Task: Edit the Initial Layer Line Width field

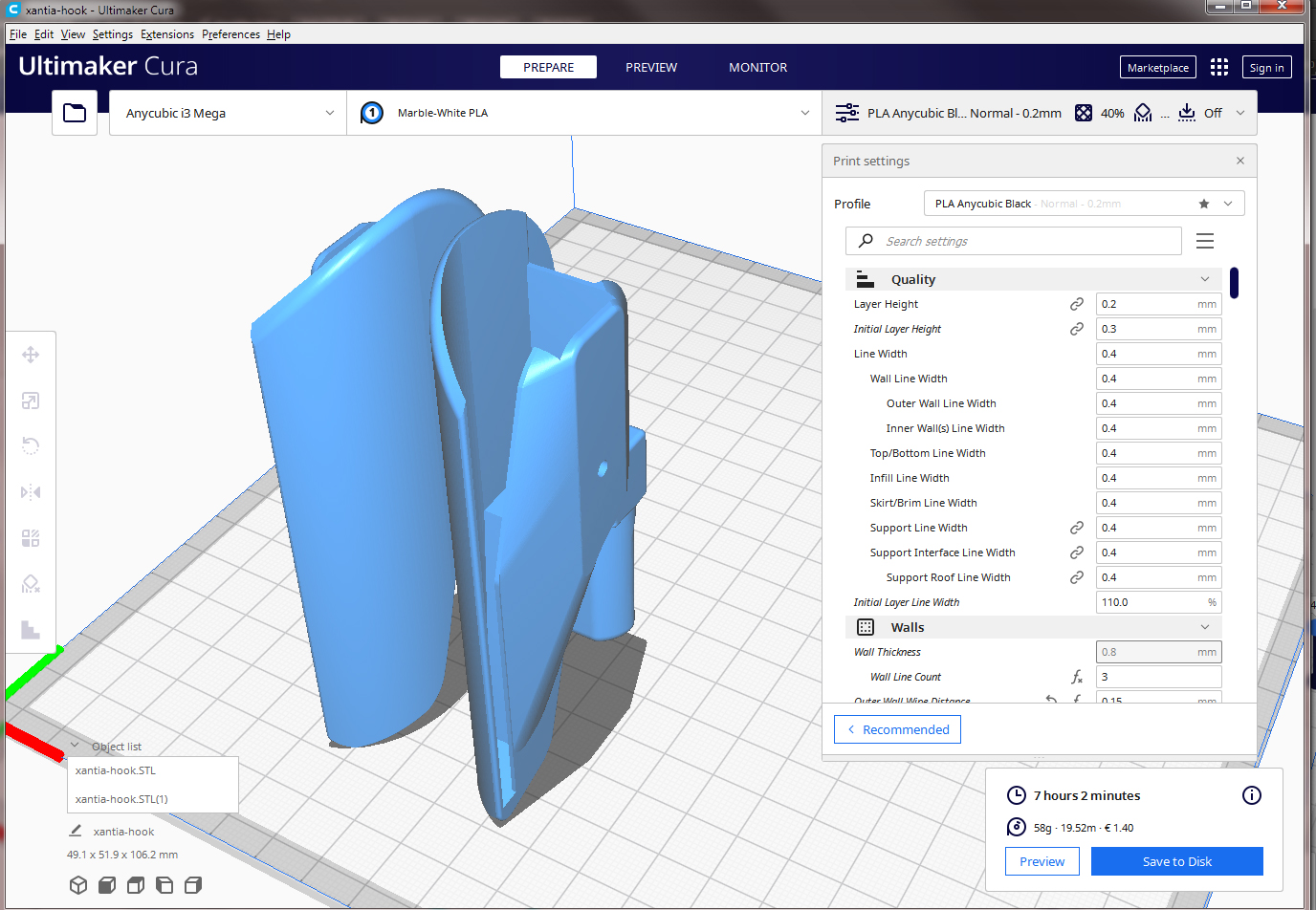Action: point(1159,602)
